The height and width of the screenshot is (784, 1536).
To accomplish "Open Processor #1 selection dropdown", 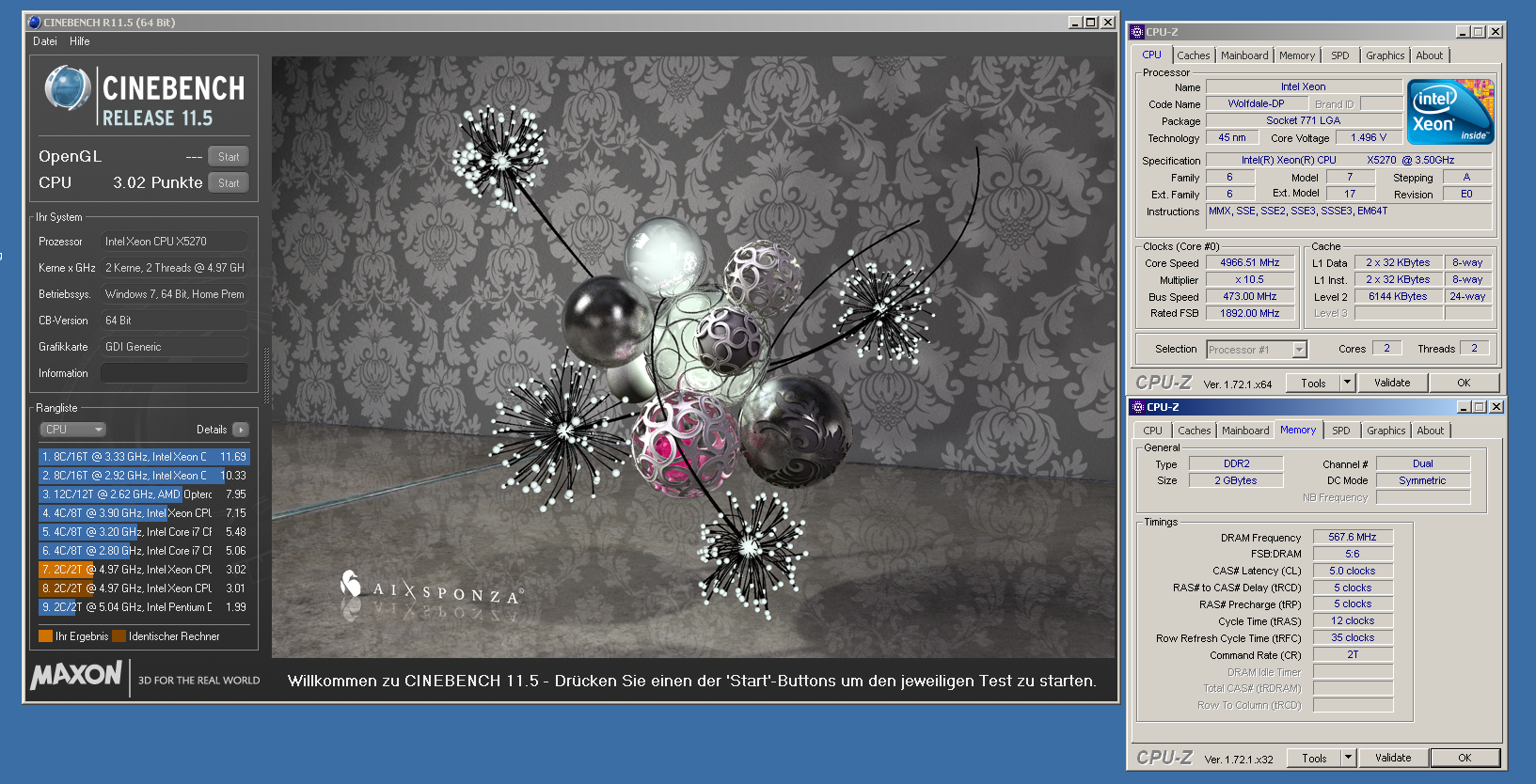I will [1257, 350].
